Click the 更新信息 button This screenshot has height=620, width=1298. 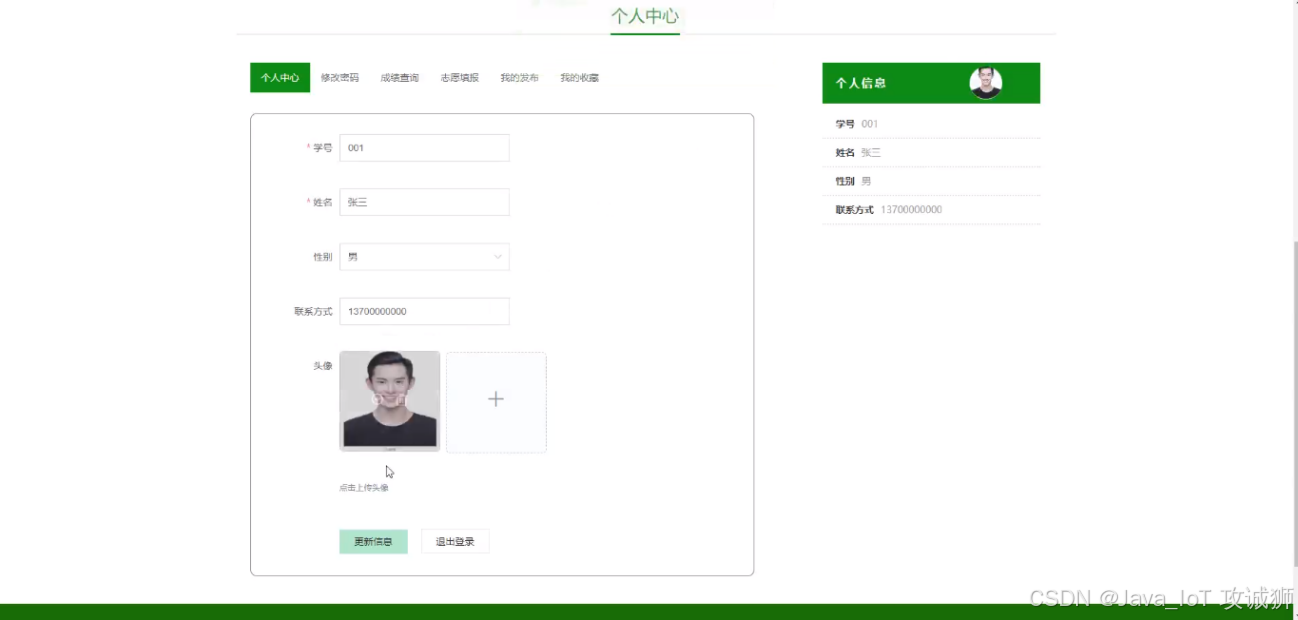click(373, 542)
